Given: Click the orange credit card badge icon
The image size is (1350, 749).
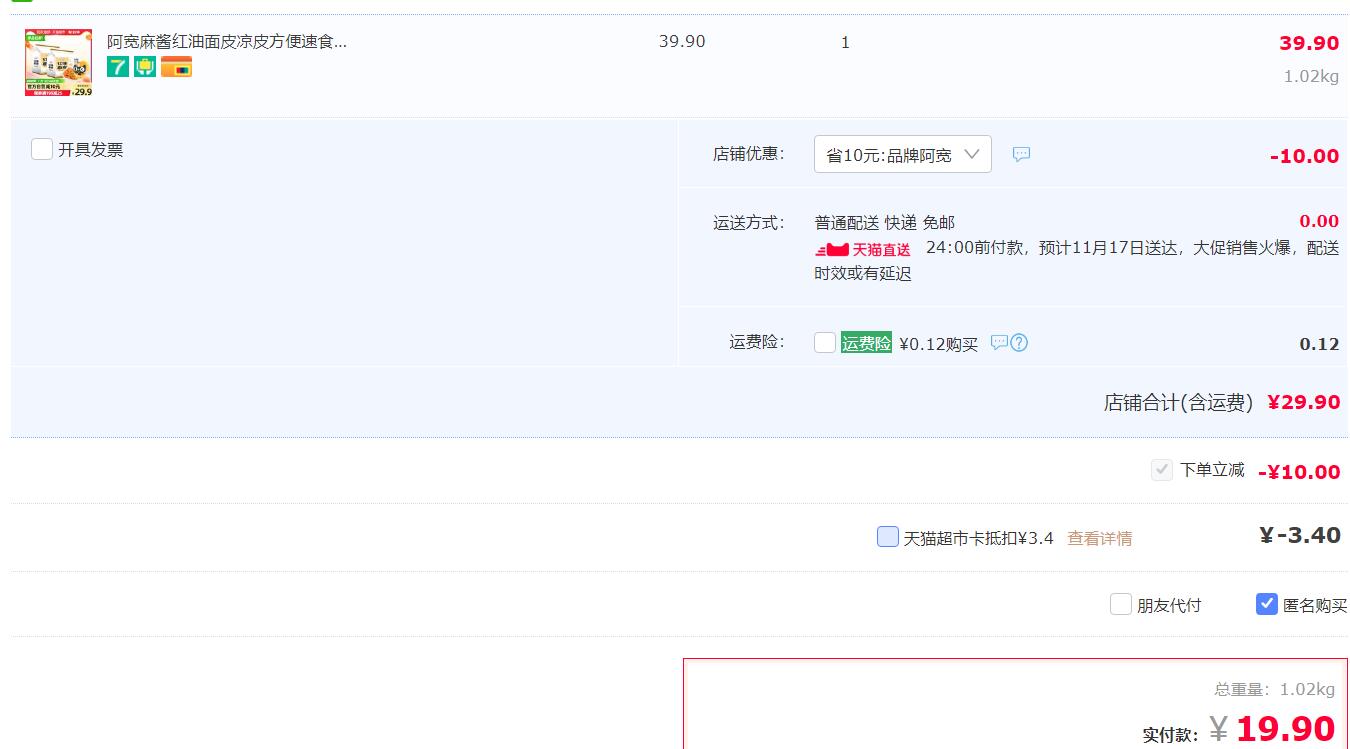Looking at the screenshot, I should pos(176,67).
